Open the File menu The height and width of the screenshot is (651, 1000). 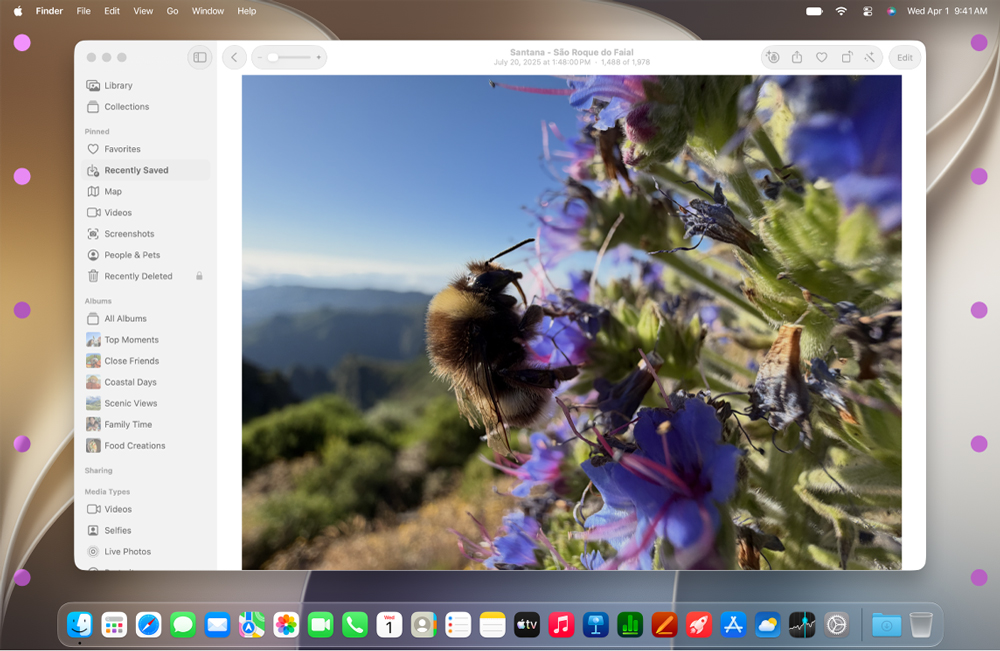[84, 11]
